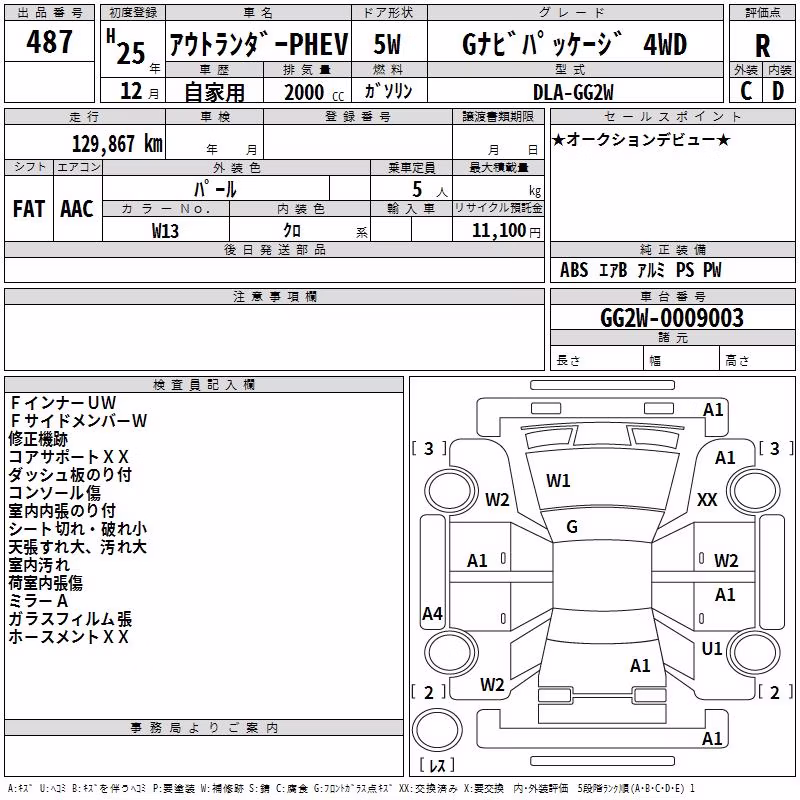The image size is (800, 800).
Task: Select the セールスポイント header
Action: tap(672, 116)
